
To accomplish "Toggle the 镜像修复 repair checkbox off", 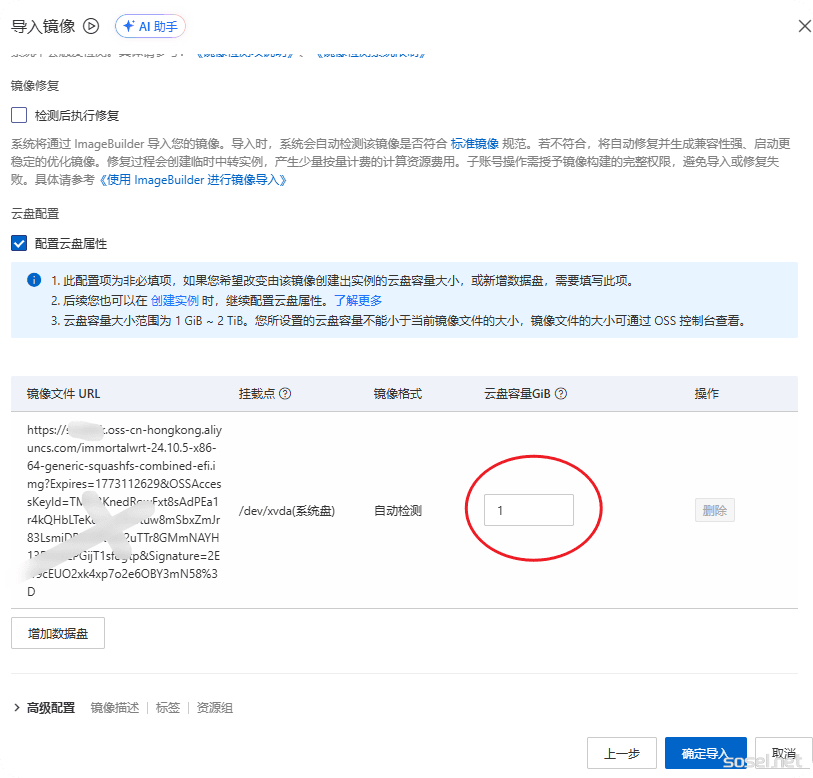I will coord(18,114).
